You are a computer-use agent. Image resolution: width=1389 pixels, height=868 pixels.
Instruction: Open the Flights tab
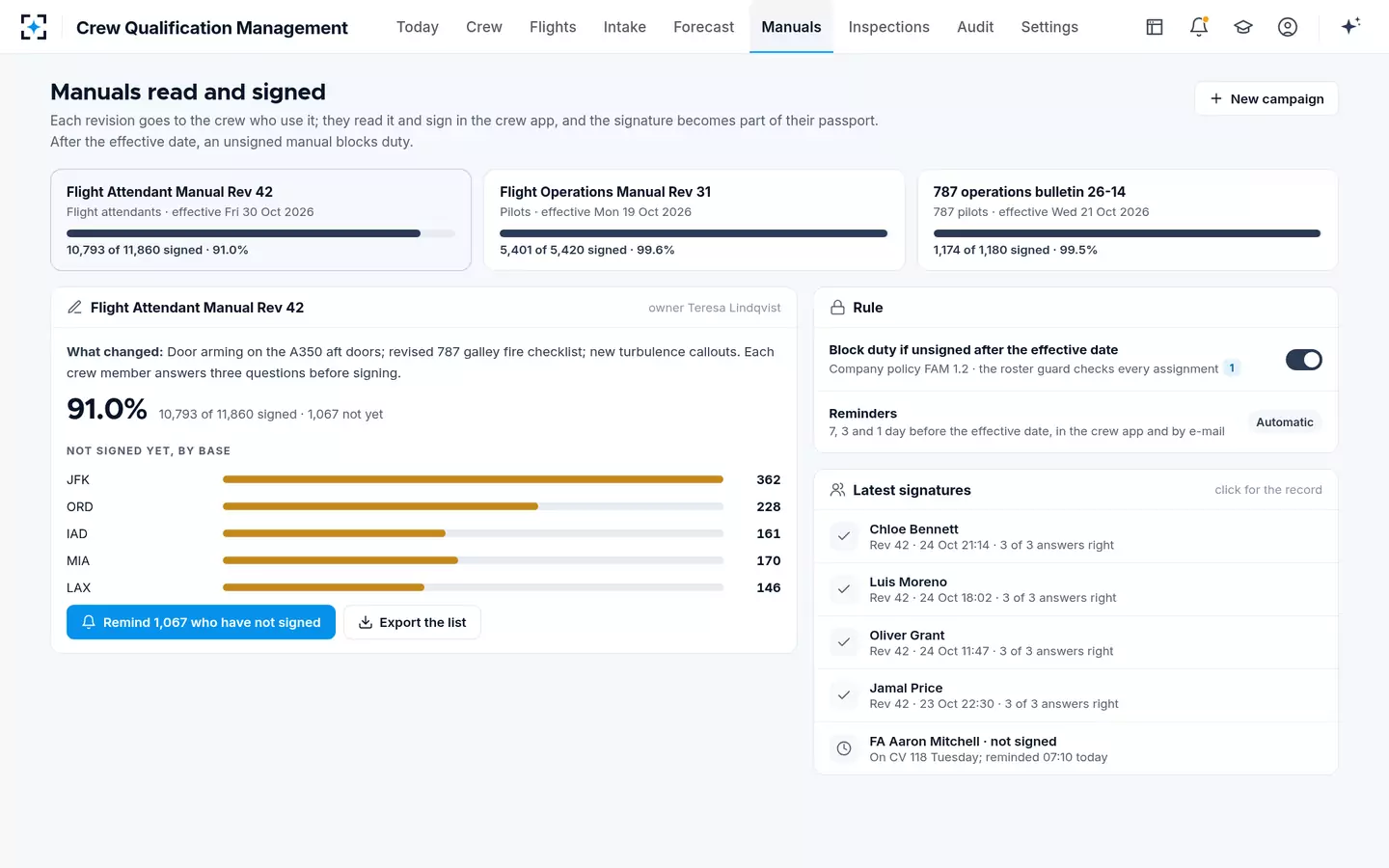click(553, 27)
